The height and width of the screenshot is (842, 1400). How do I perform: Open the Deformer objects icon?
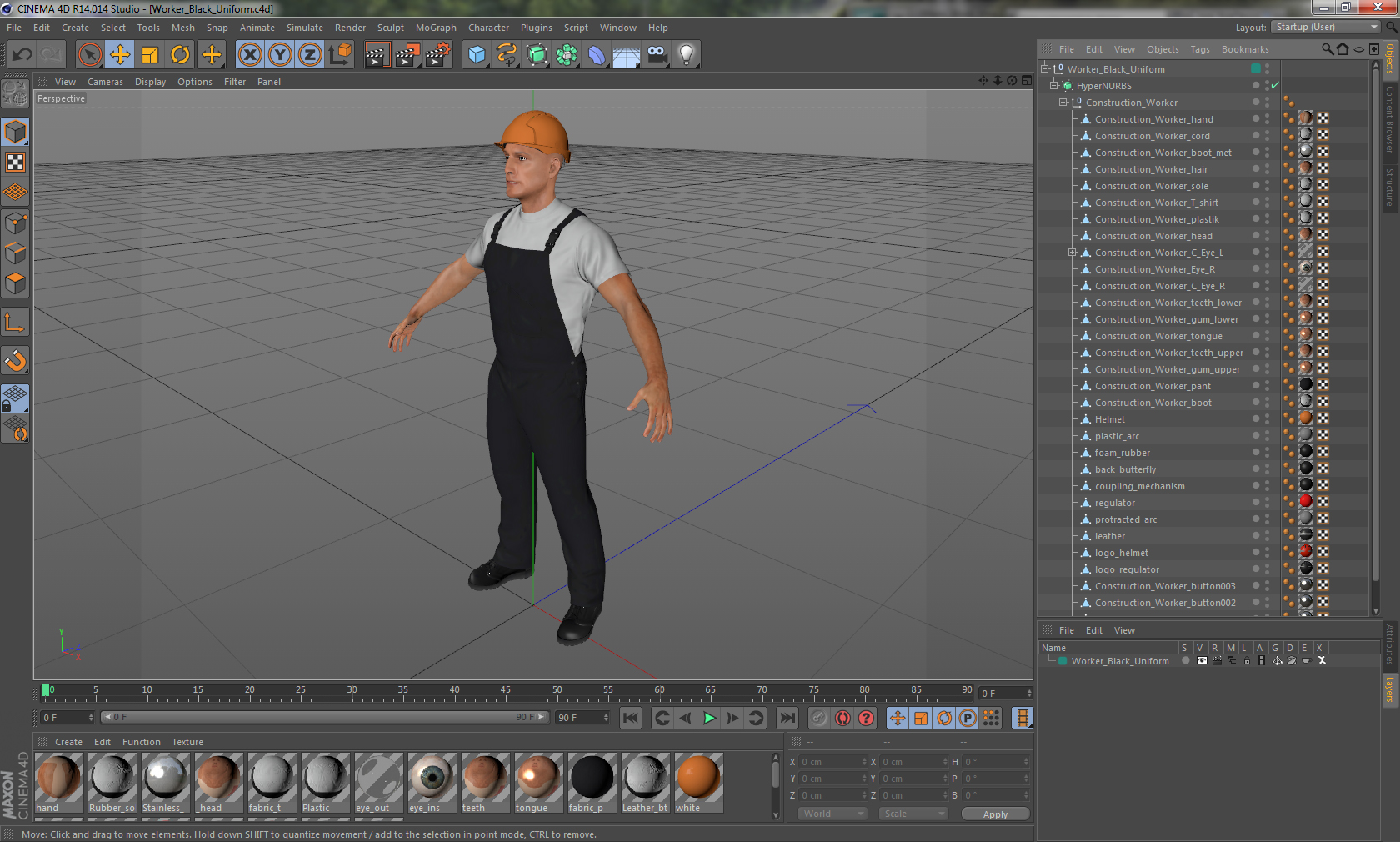pos(597,55)
